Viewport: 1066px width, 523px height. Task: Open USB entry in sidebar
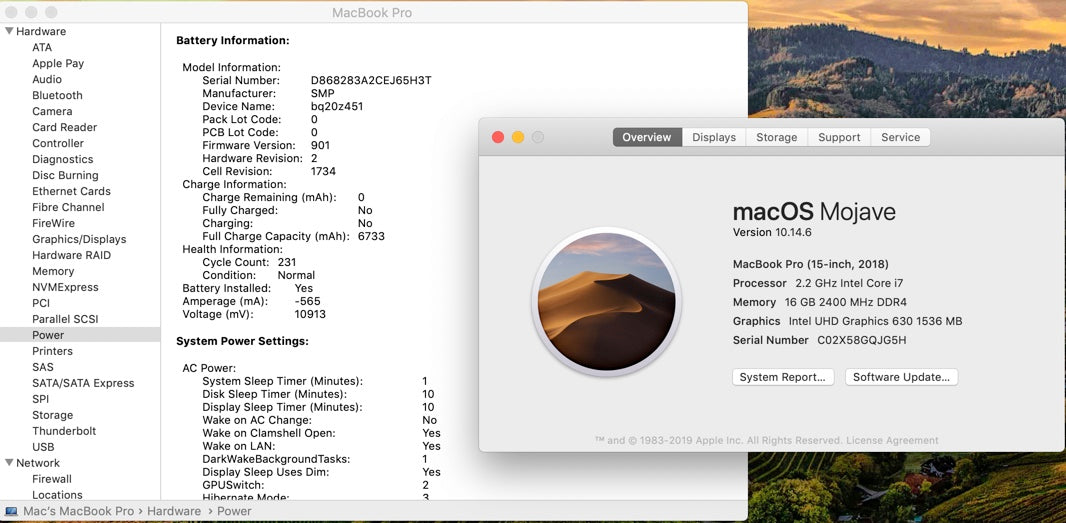(x=43, y=447)
